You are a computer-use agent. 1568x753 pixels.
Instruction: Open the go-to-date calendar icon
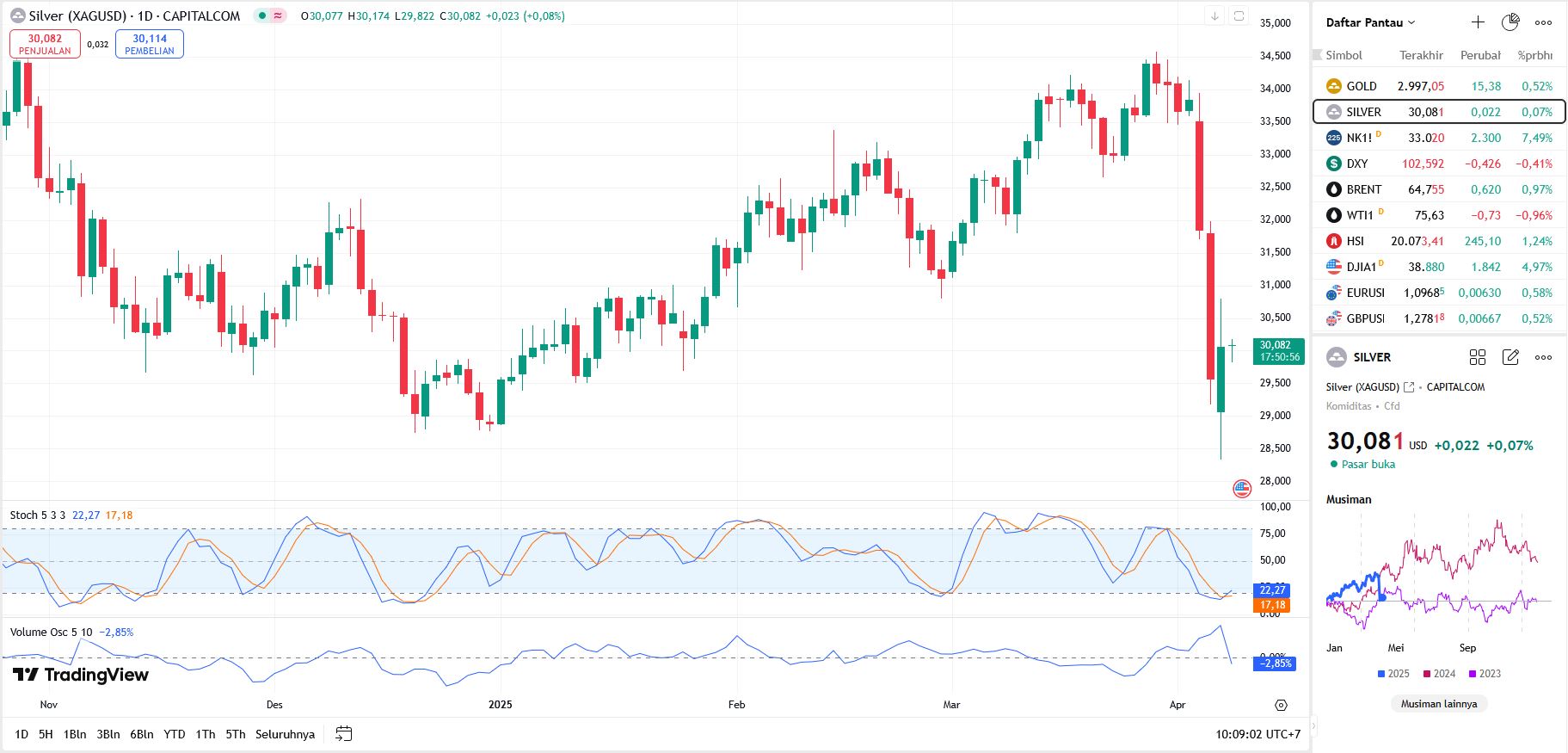[x=343, y=734]
